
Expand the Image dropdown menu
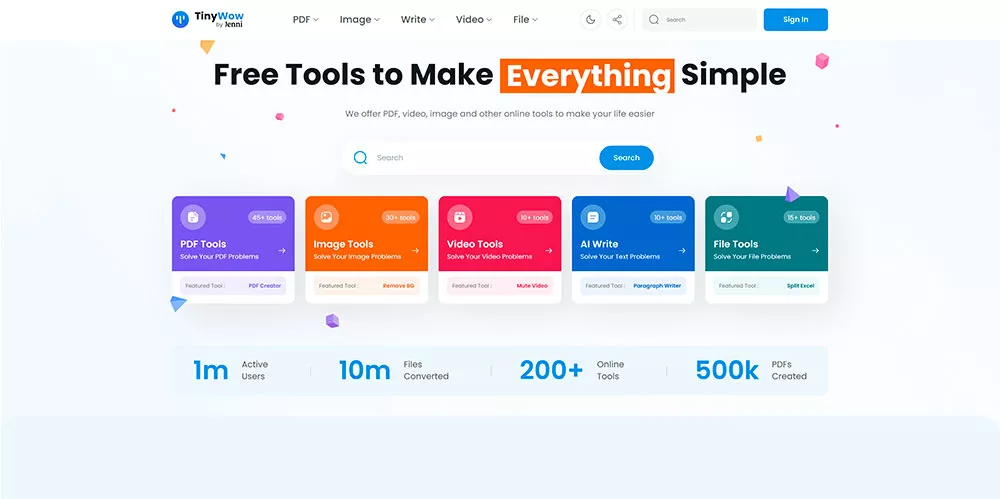[360, 20]
